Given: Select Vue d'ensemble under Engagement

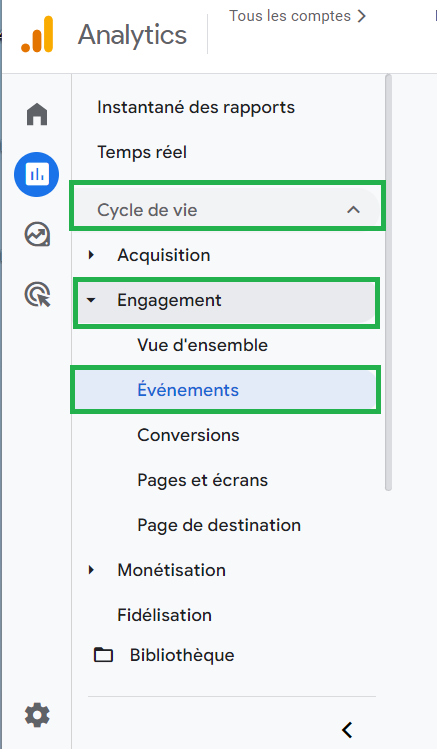Looking at the screenshot, I should pos(203,345).
